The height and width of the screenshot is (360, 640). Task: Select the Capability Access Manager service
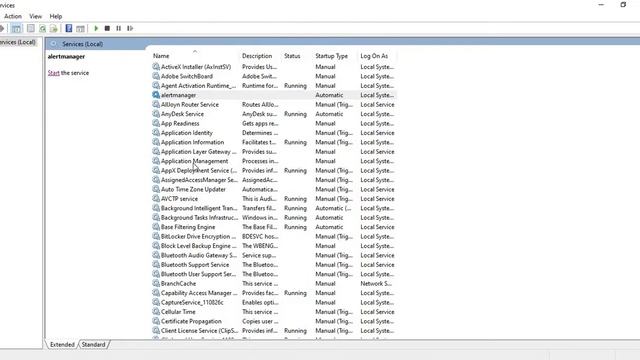pyautogui.click(x=273, y=293)
